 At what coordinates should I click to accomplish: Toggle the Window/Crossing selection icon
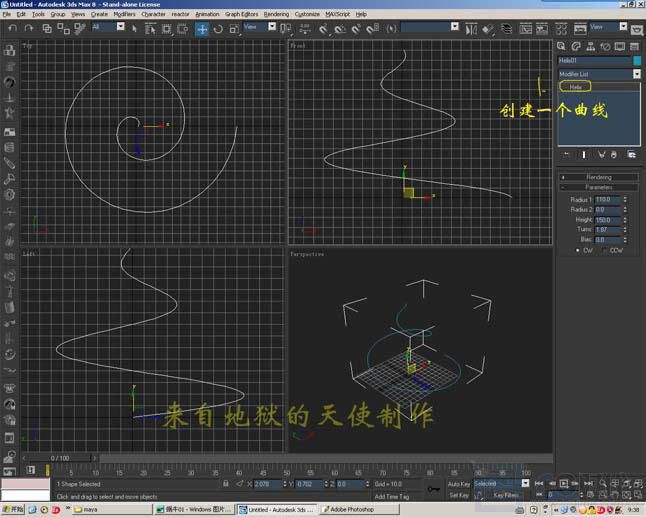tap(182, 29)
